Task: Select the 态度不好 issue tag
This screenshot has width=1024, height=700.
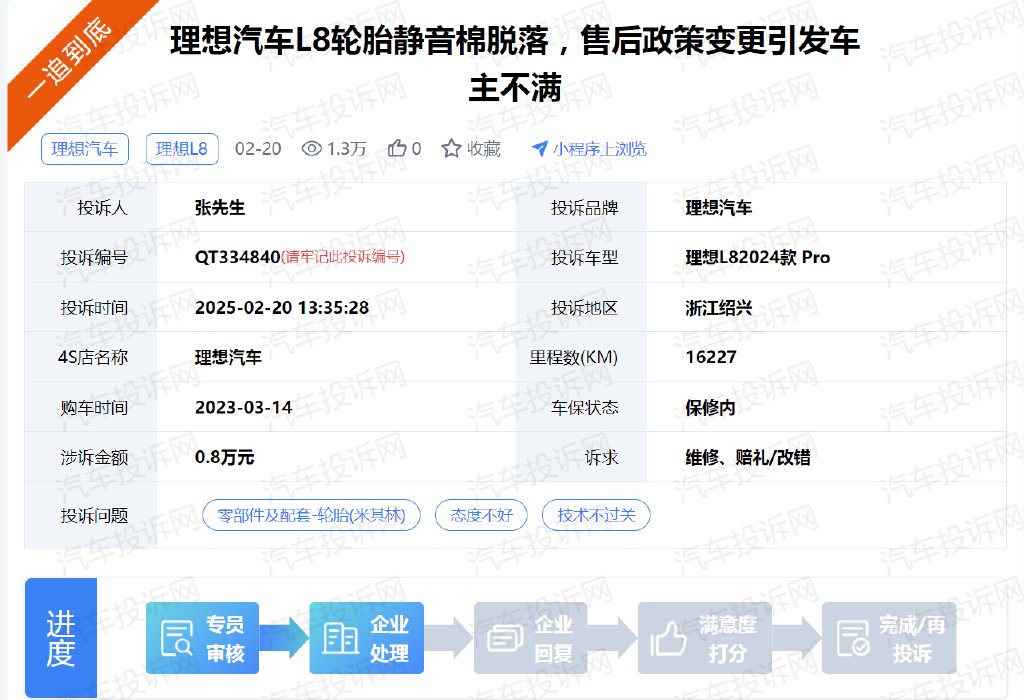Action: pos(481,515)
